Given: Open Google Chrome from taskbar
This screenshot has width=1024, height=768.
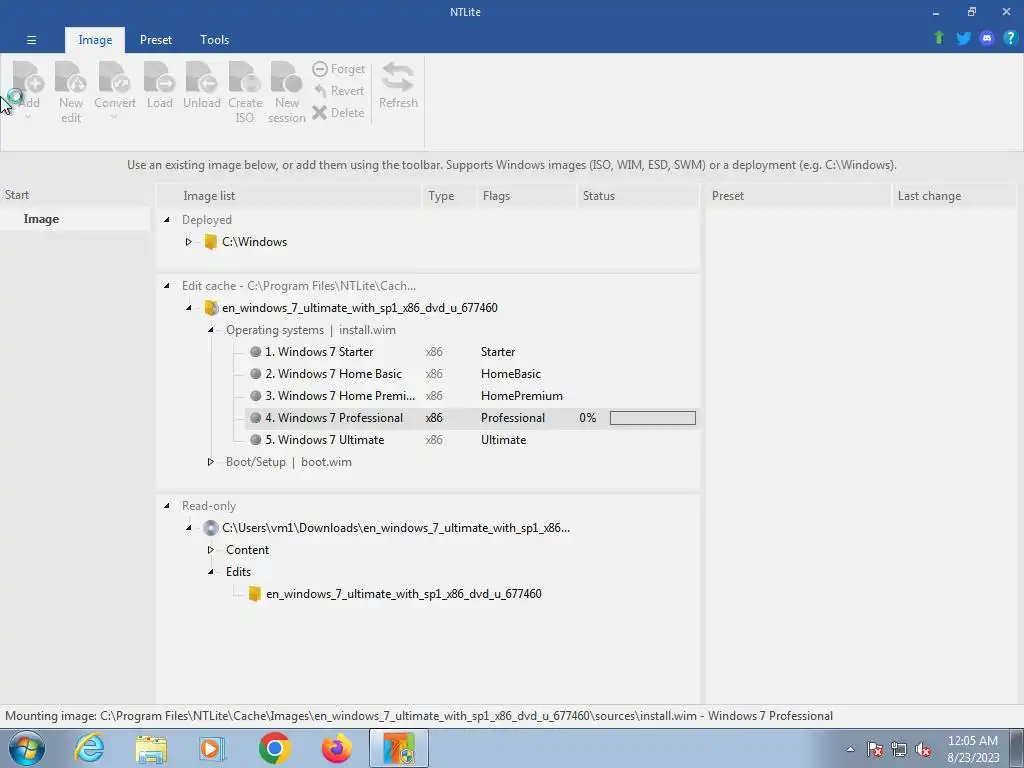Looking at the screenshot, I should click(x=274, y=748).
